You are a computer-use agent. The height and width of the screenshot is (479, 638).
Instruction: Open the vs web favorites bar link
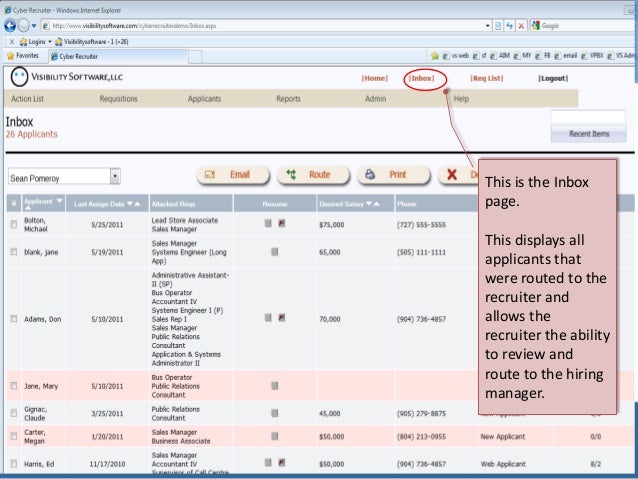[x=456, y=56]
